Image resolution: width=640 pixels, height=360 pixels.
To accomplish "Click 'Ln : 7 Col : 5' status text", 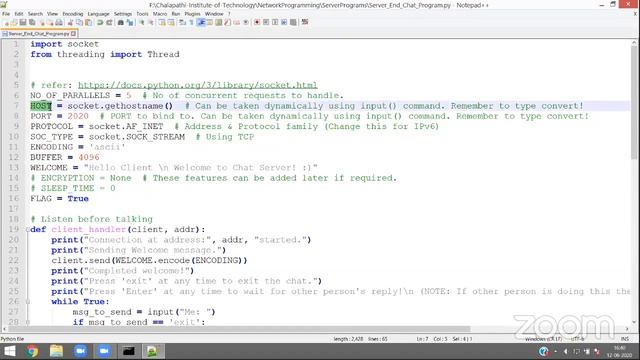I will [432, 339].
